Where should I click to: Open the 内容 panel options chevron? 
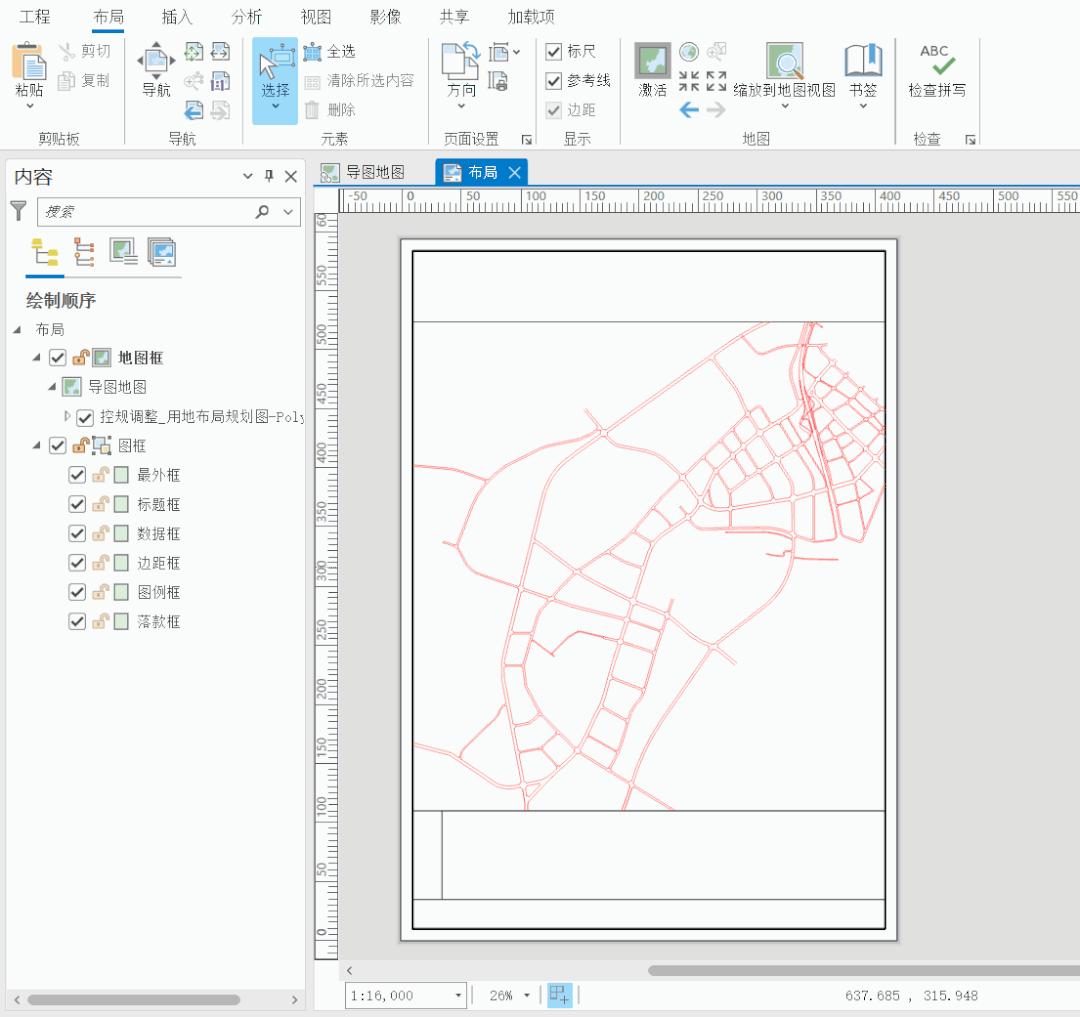[x=246, y=176]
